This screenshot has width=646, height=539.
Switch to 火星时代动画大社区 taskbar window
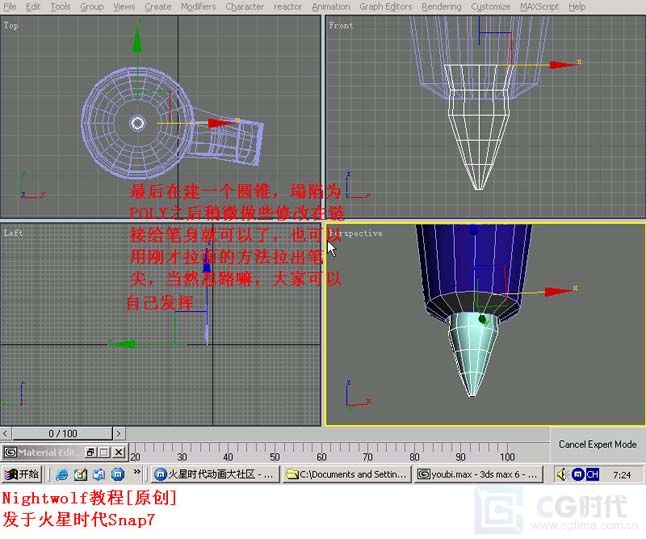214,474
